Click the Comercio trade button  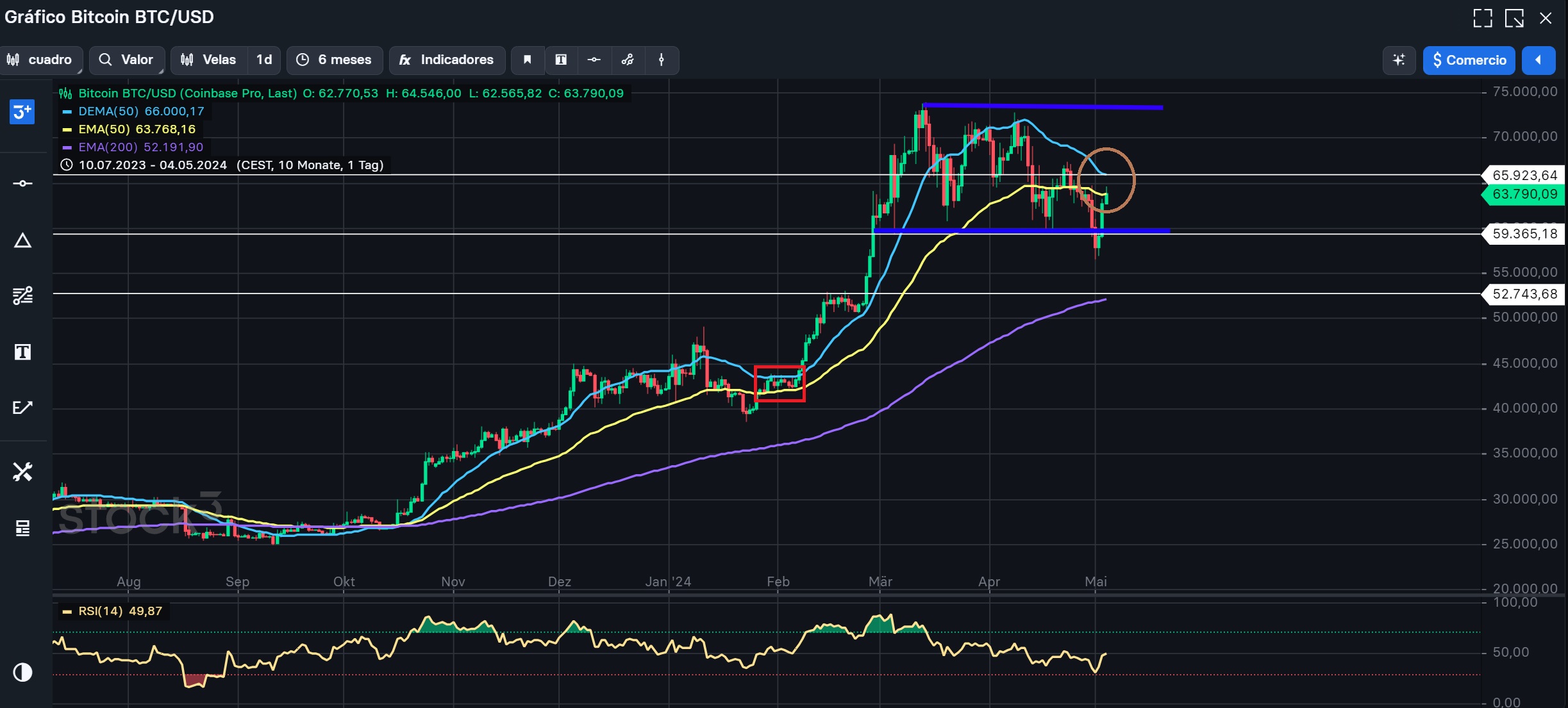click(x=1469, y=60)
